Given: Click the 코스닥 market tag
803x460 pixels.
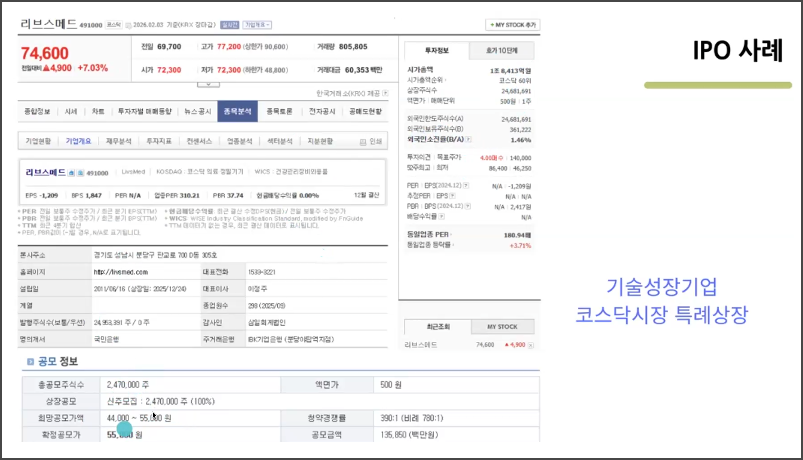Looking at the screenshot, I should [114, 25].
